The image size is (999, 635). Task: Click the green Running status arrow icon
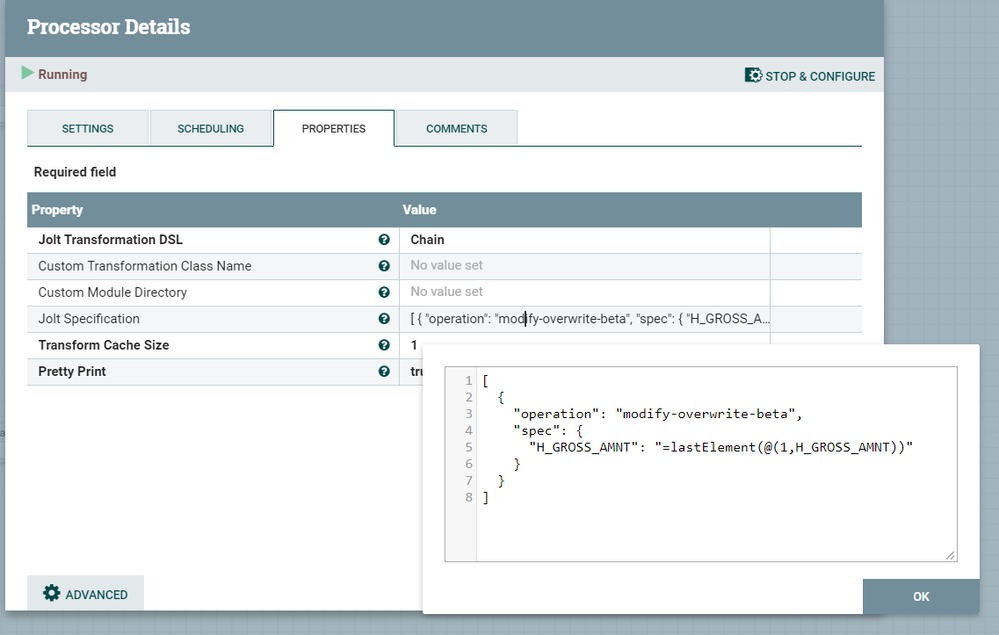pyautogui.click(x=27, y=74)
